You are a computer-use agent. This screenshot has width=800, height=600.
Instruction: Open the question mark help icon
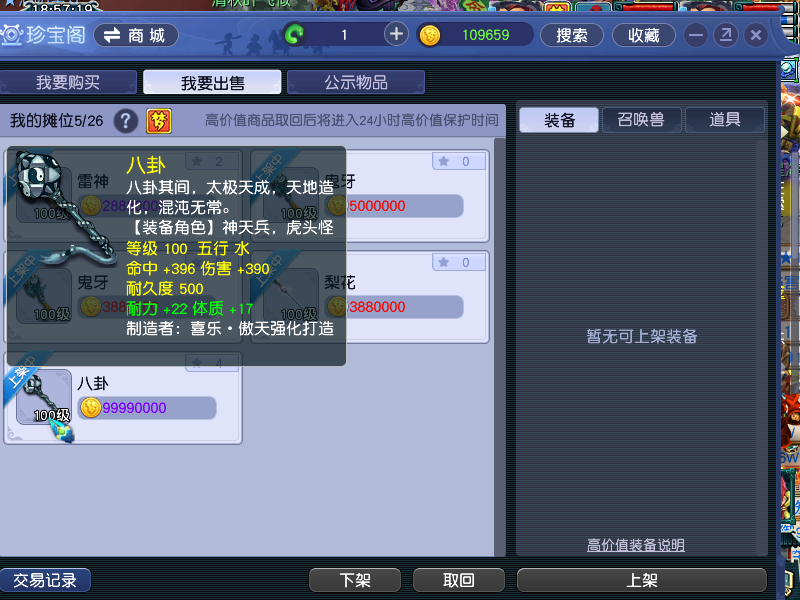pos(125,121)
